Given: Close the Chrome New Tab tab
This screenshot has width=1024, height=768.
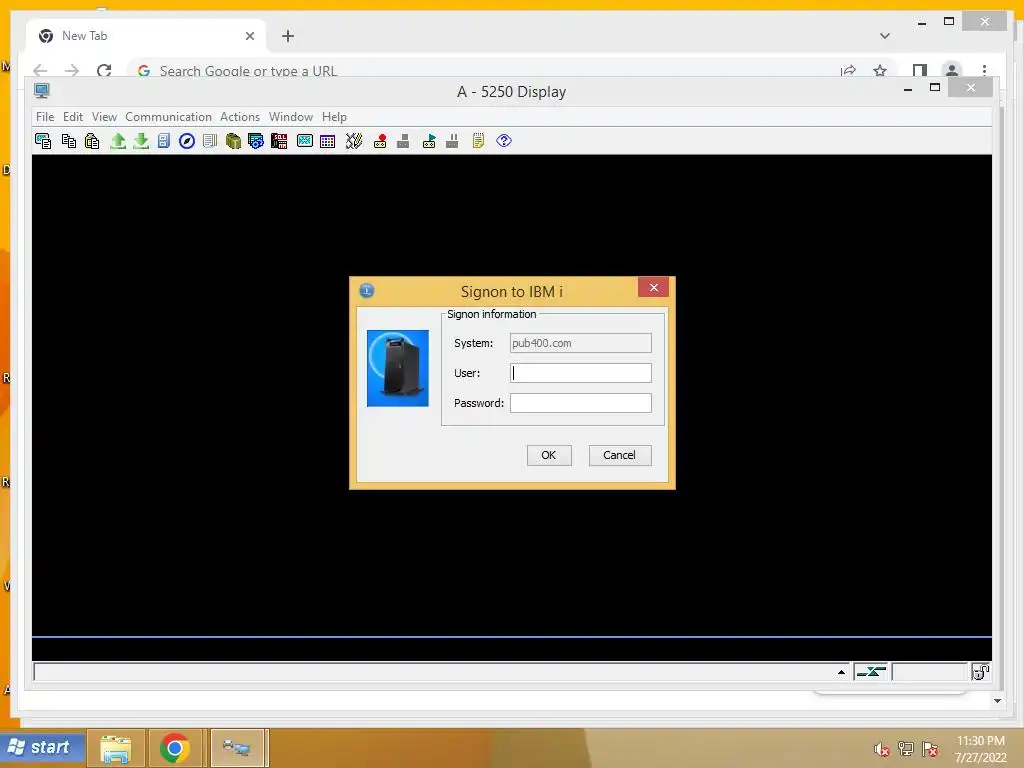Looking at the screenshot, I should coord(249,36).
